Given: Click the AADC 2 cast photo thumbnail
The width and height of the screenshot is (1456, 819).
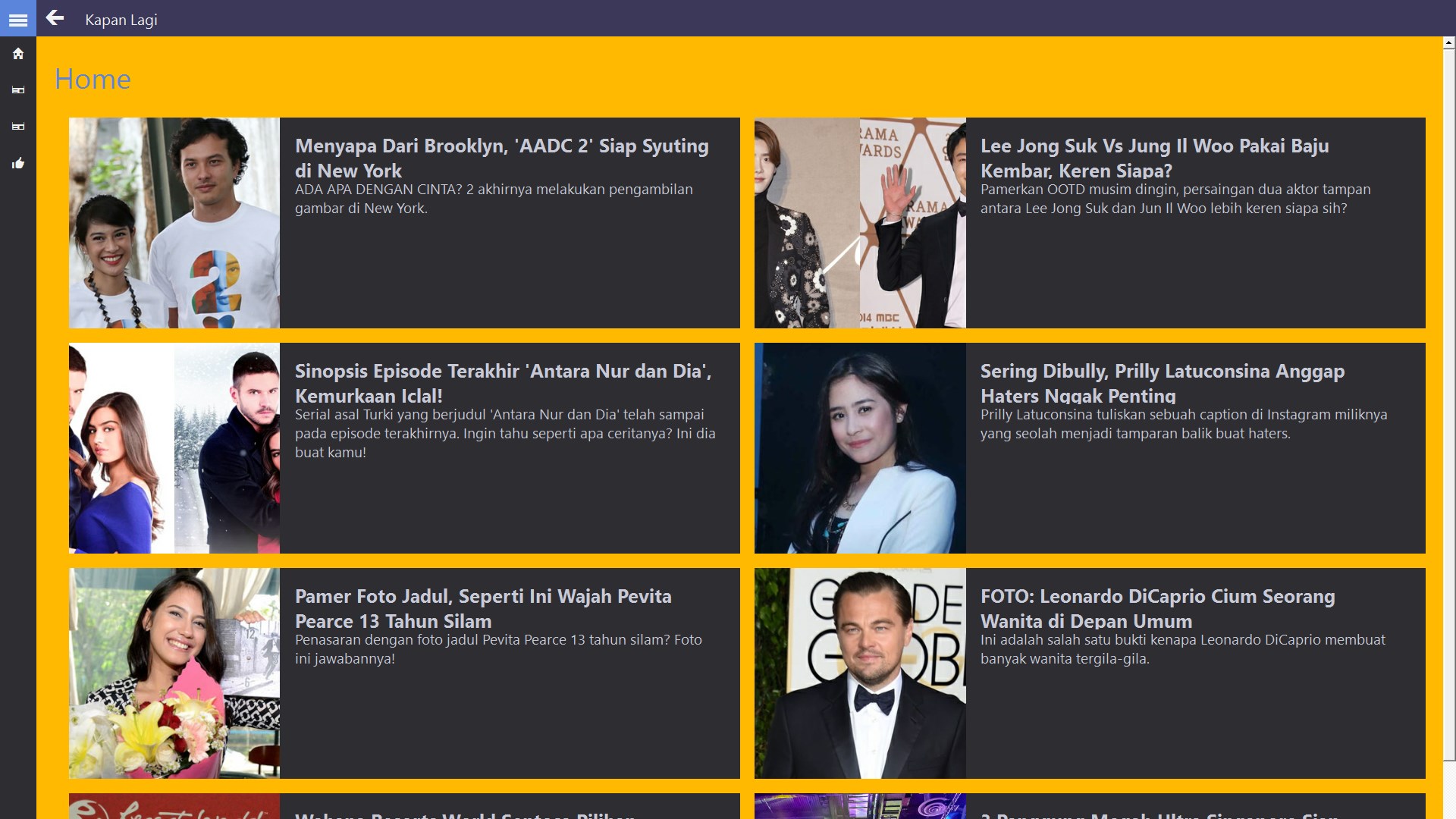Looking at the screenshot, I should 174,223.
